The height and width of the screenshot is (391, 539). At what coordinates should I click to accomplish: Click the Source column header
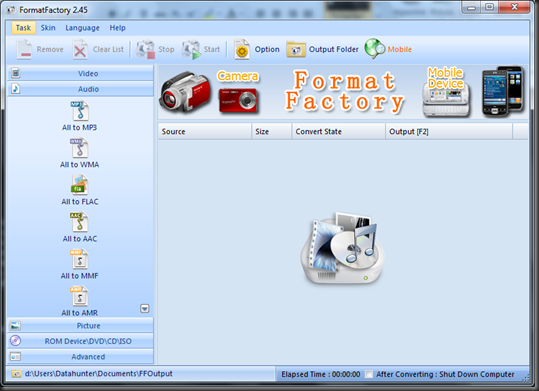click(x=205, y=131)
